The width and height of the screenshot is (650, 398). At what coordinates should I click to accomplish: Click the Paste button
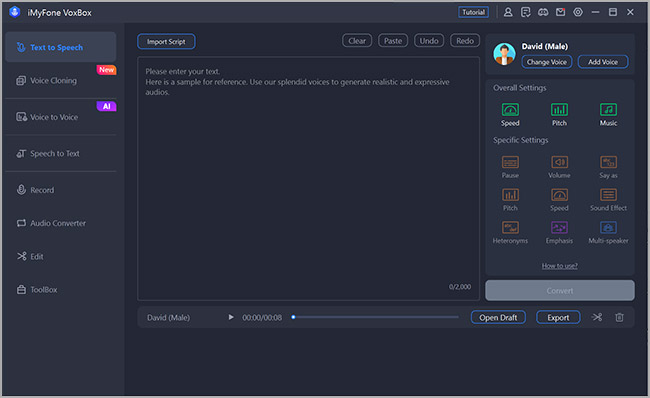(393, 41)
